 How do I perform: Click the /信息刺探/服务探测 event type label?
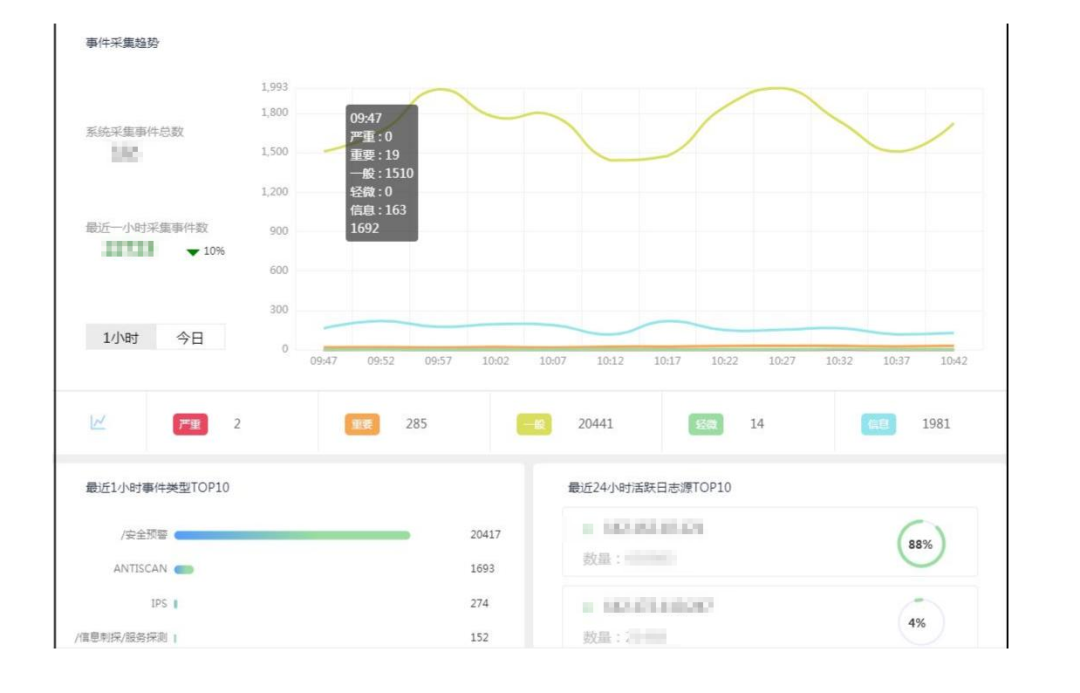121,638
